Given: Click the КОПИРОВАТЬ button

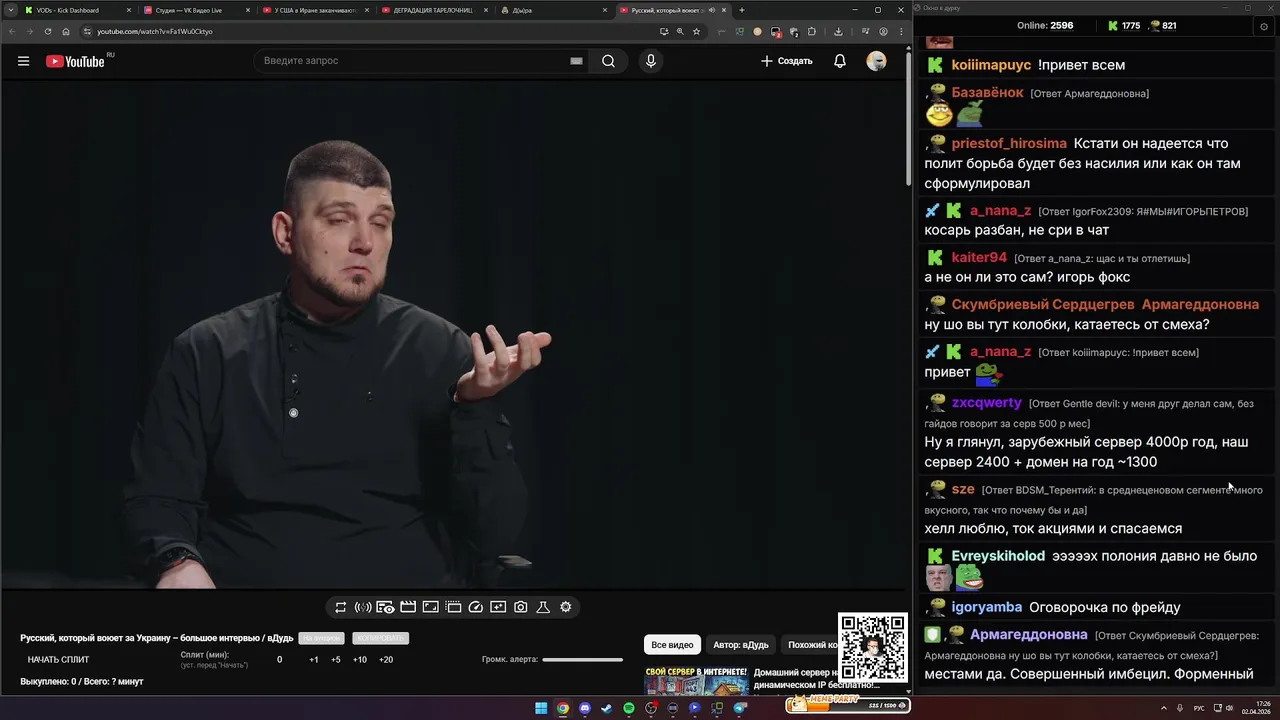Looking at the screenshot, I should click(x=380, y=638).
